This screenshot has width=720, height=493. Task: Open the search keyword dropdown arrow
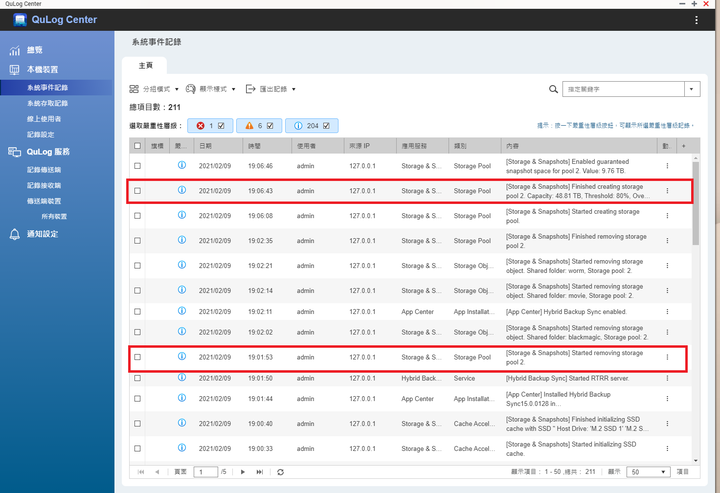[692, 89]
